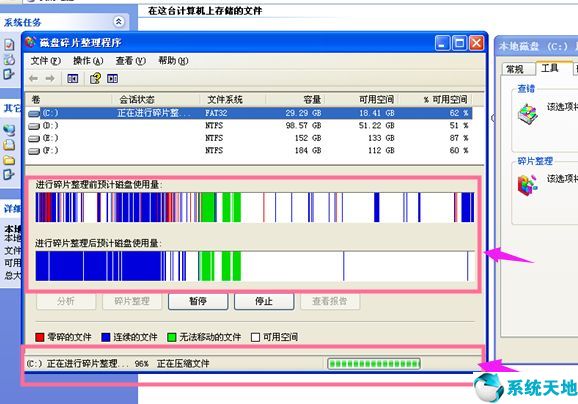Collapse the 系统任务 panel chevron
The height and width of the screenshot is (404, 578).
point(118,22)
